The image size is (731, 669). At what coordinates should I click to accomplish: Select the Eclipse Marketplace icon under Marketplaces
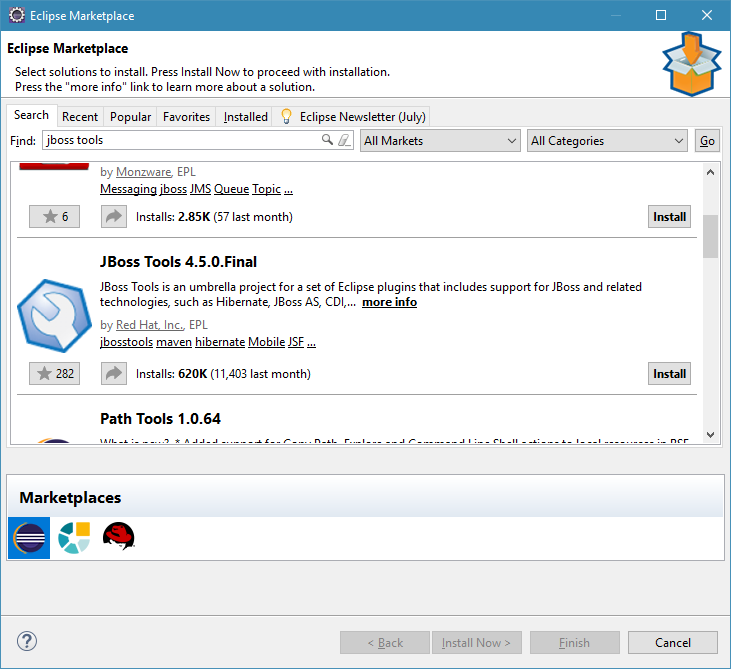29,538
